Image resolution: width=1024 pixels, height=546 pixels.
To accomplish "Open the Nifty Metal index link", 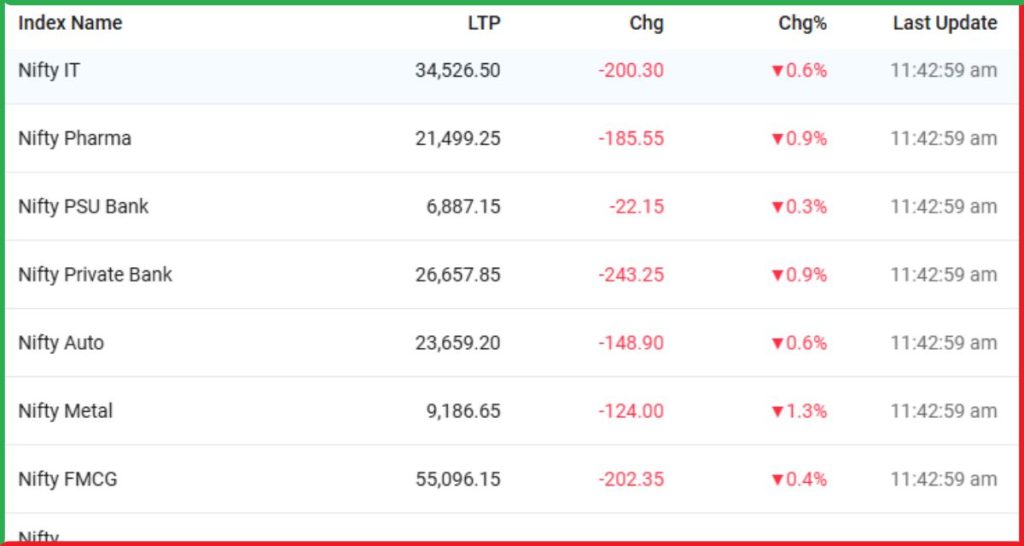I will 65,411.
